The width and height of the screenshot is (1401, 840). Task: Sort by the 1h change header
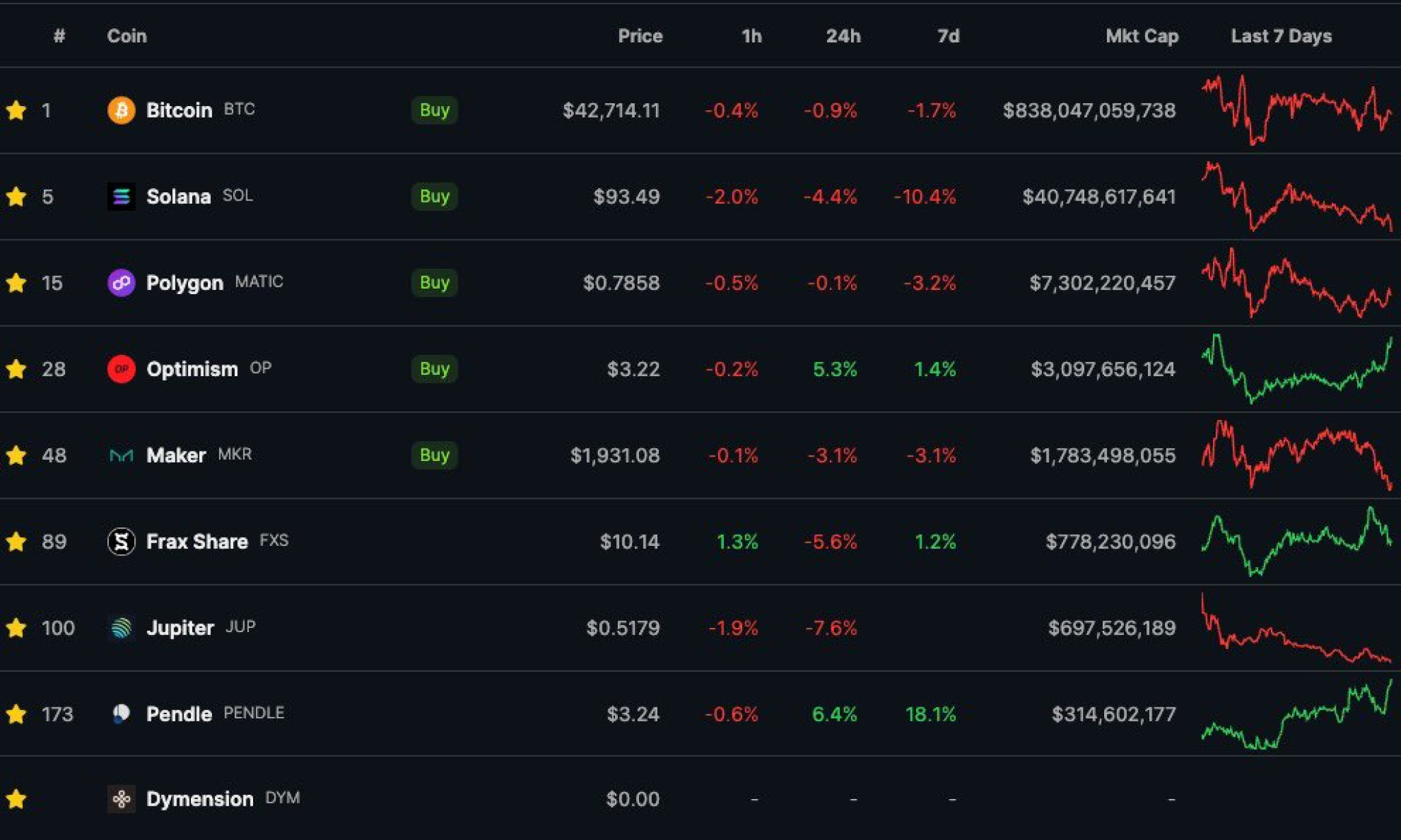(752, 36)
